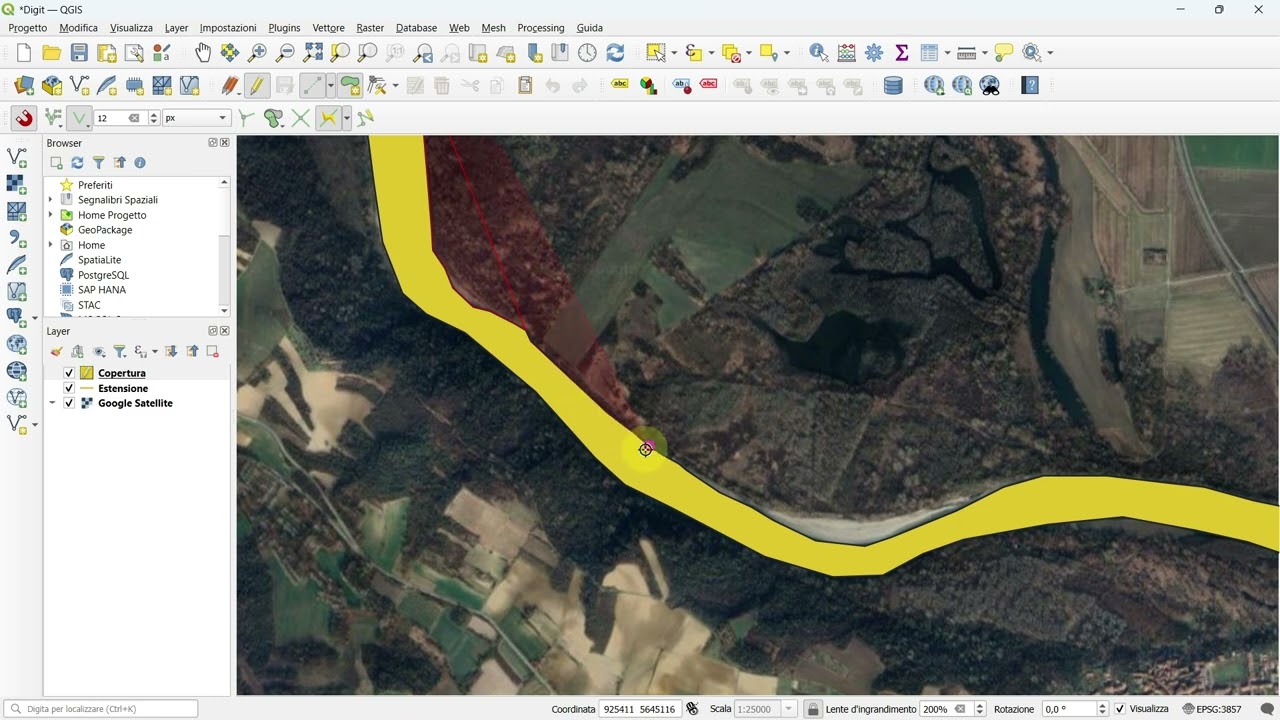The height and width of the screenshot is (720, 1280).
Task: Toggle vertex snapping type button
Action: point(80,118)
